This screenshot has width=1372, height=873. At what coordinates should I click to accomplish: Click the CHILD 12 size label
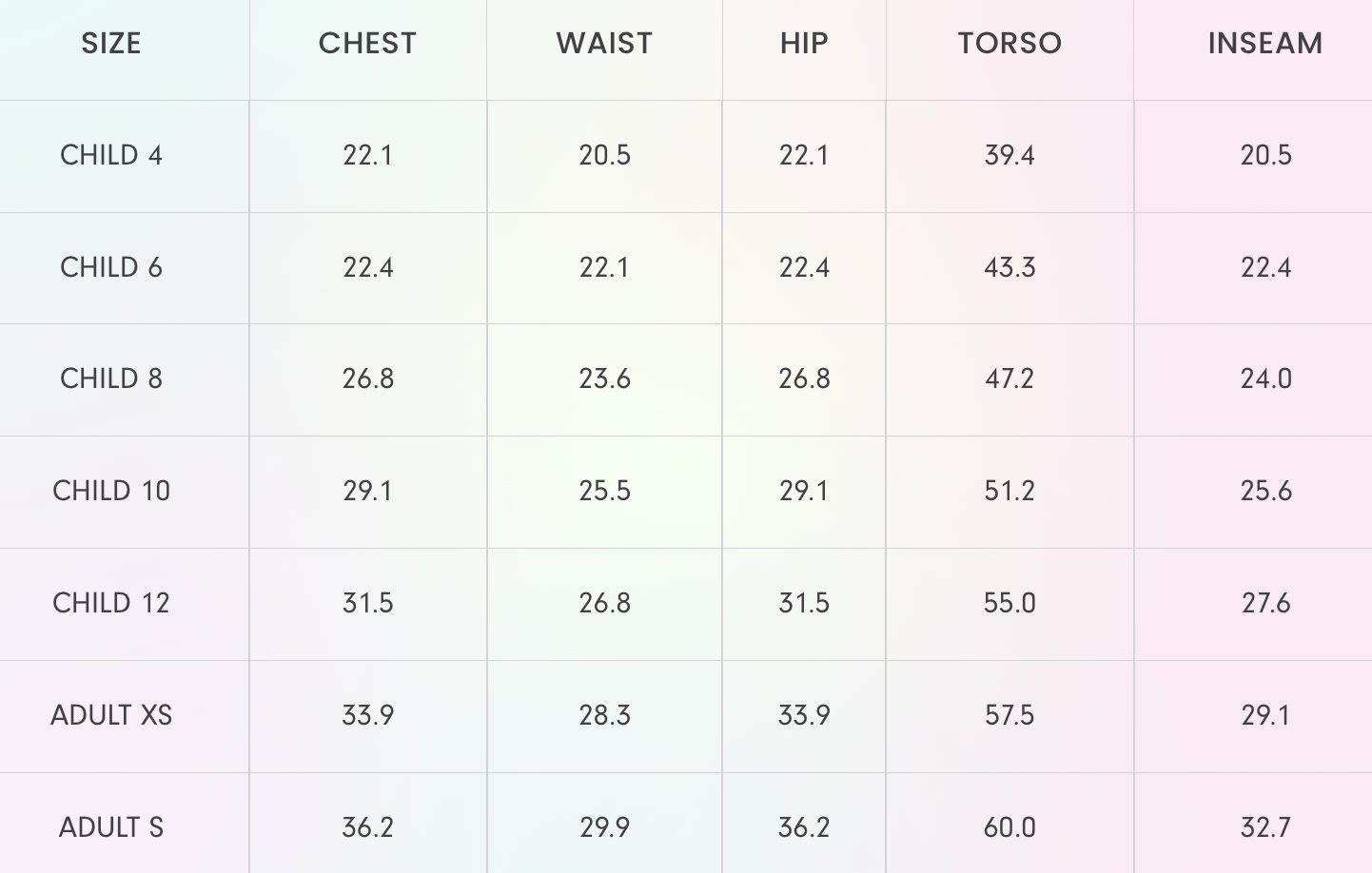coord(111,603)
